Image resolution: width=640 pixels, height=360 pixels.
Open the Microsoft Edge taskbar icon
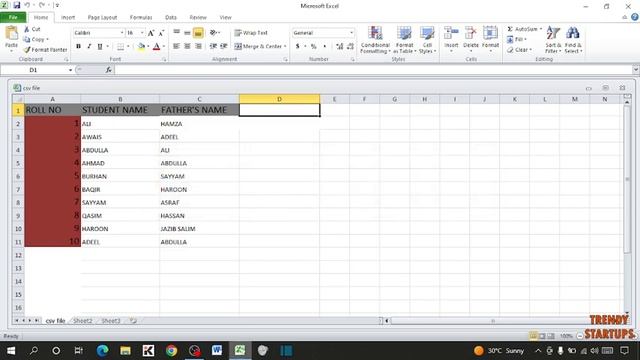click(x=102, y=351)
